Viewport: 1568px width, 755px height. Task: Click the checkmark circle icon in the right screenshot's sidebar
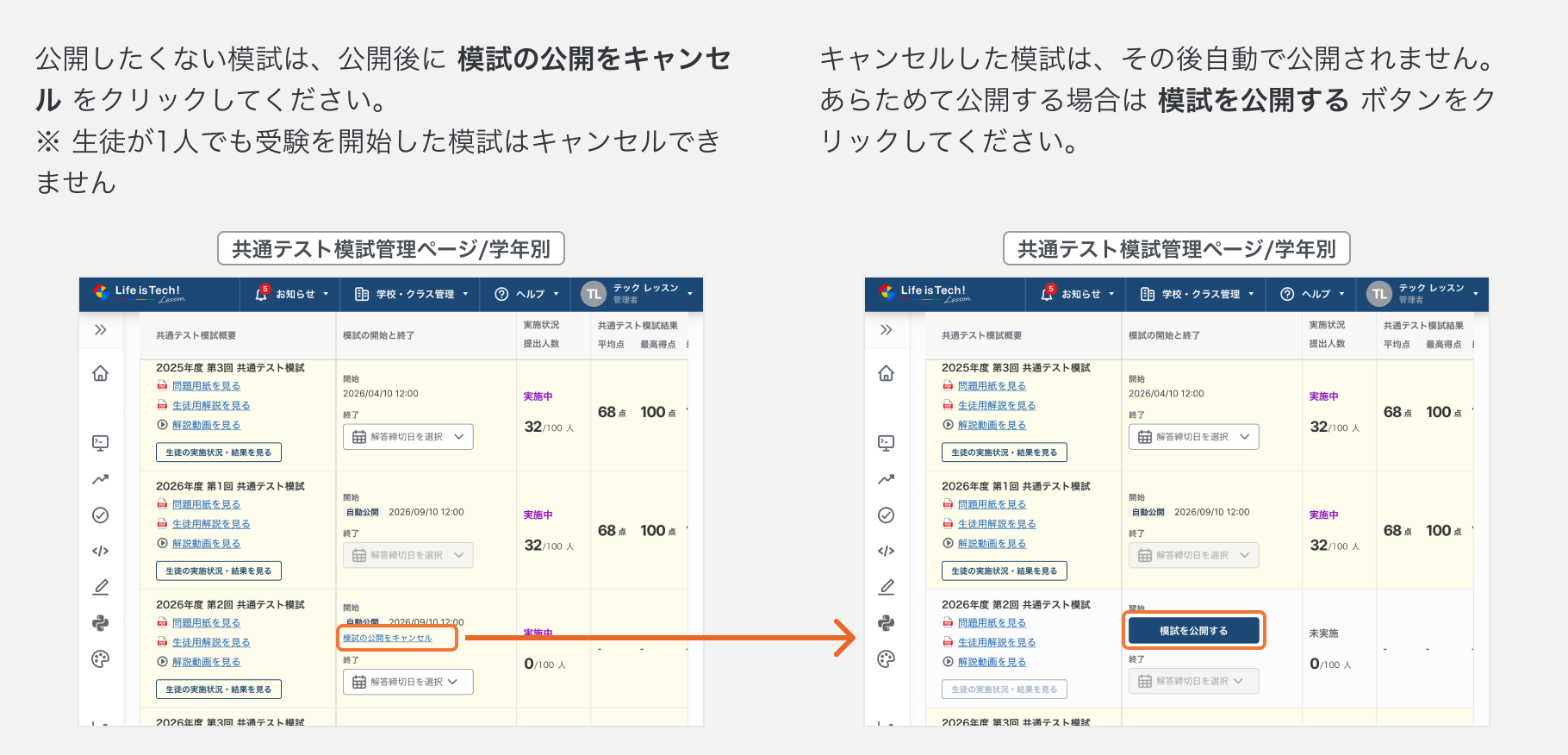point(887,515)
